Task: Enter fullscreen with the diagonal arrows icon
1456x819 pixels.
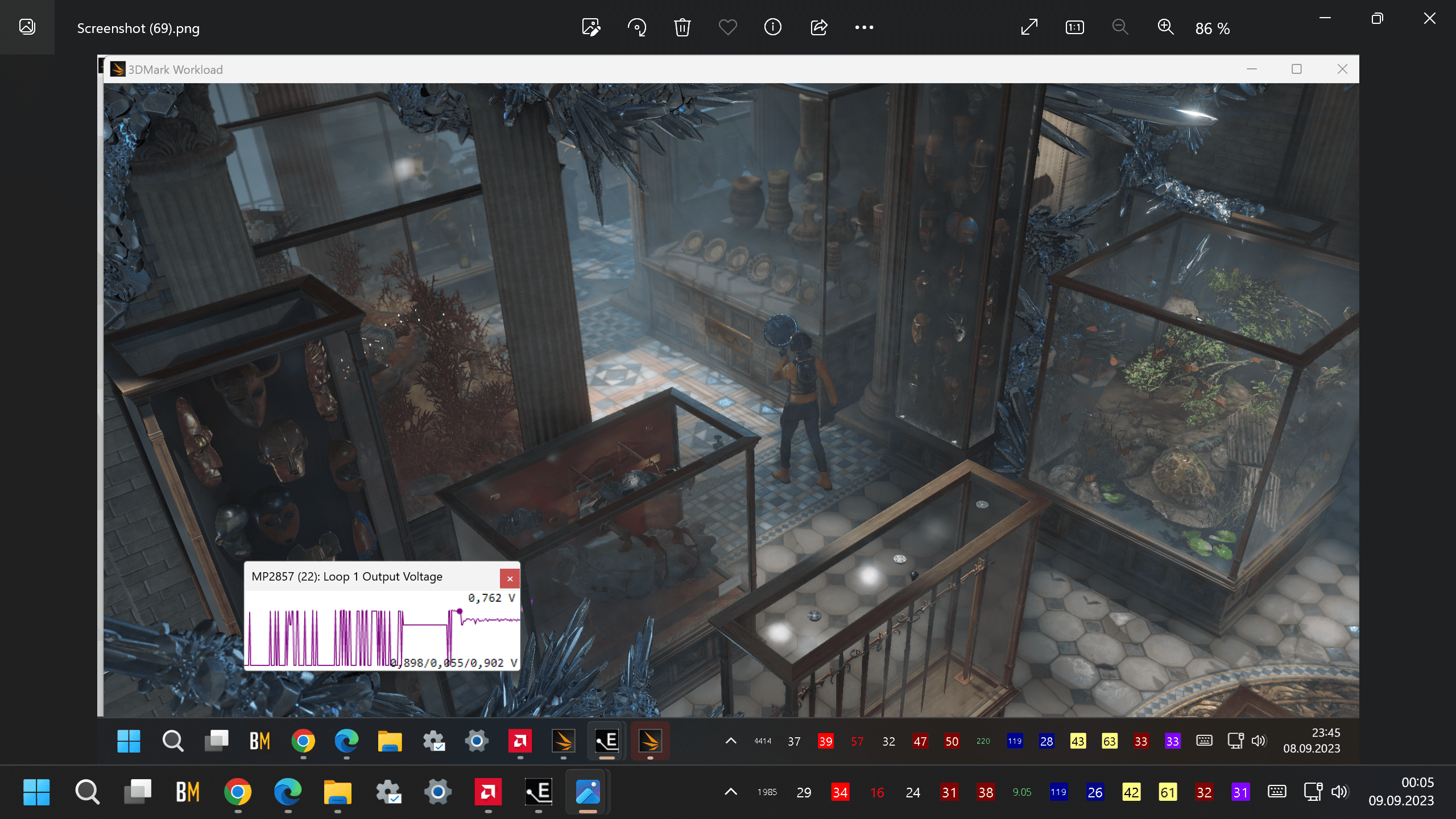Action: pos(1029,27)
